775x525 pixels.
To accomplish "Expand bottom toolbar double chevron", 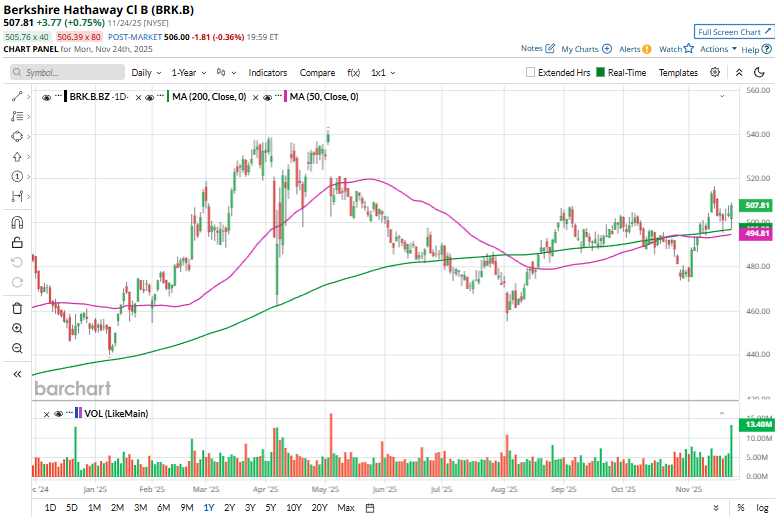I will tap(716, 508).
